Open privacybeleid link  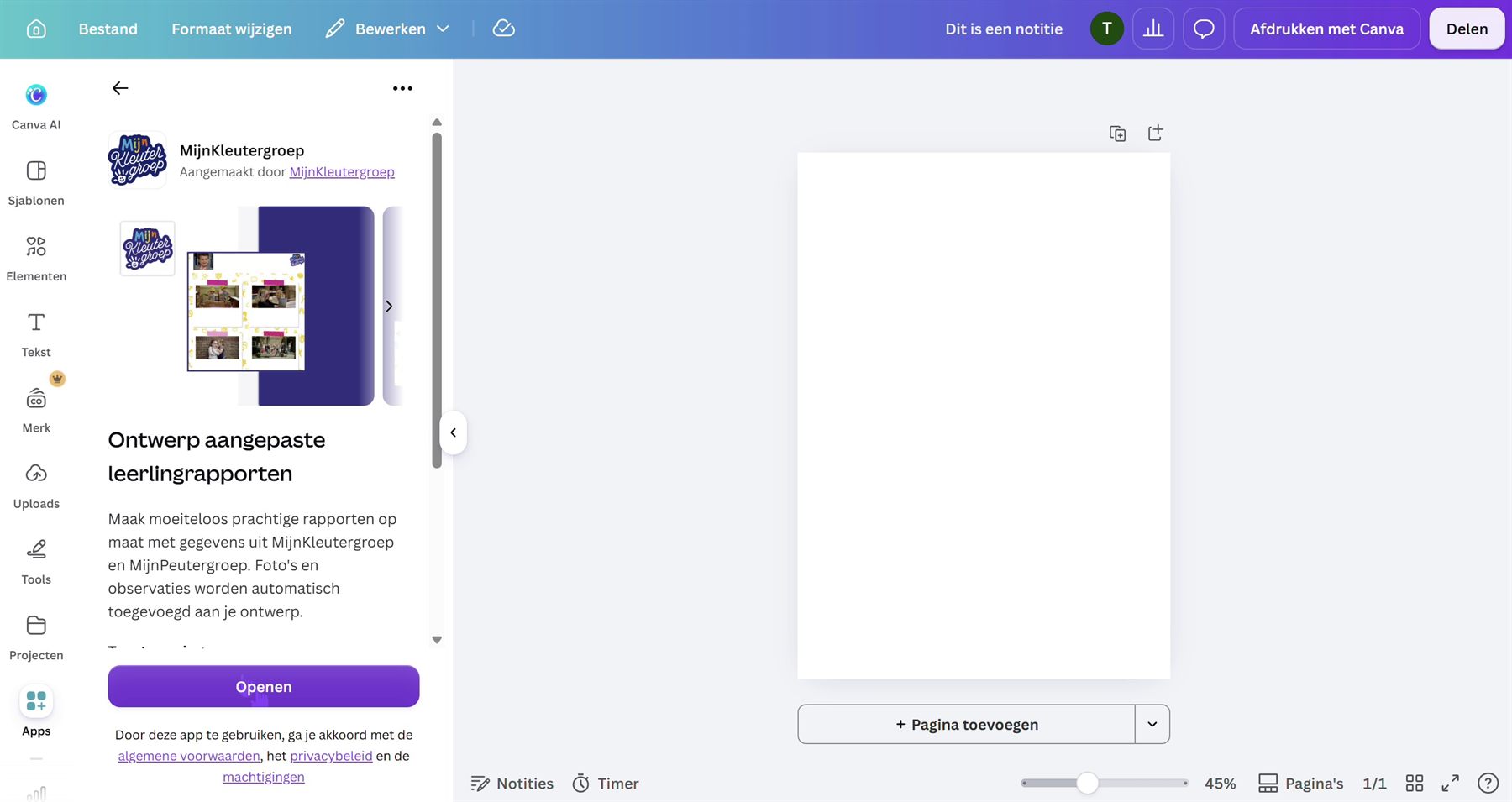point(331,756)
